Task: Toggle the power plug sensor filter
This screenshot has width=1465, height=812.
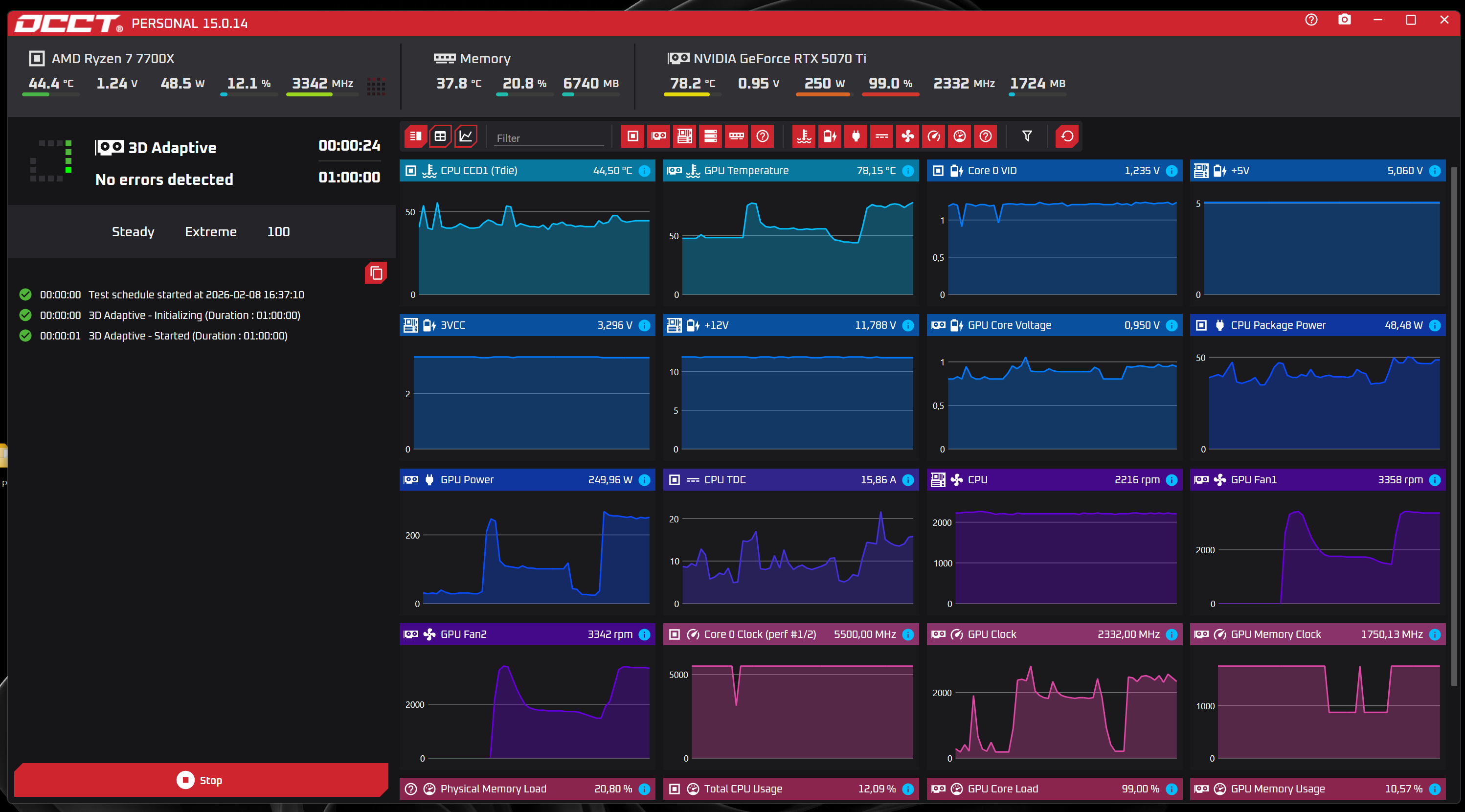Action: coord(856,136)
